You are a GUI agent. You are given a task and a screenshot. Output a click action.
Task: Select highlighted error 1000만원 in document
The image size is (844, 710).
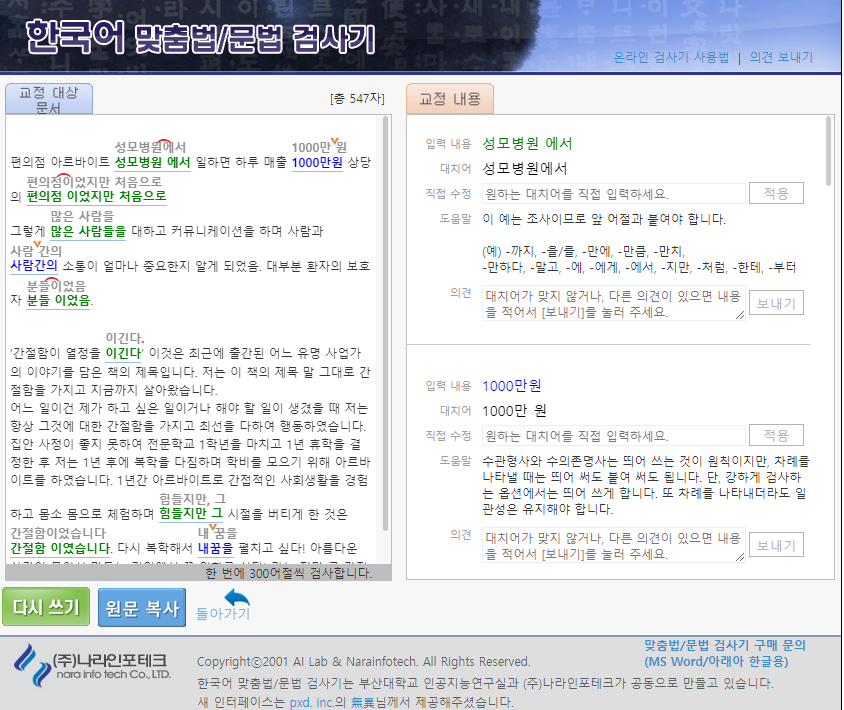317,162
